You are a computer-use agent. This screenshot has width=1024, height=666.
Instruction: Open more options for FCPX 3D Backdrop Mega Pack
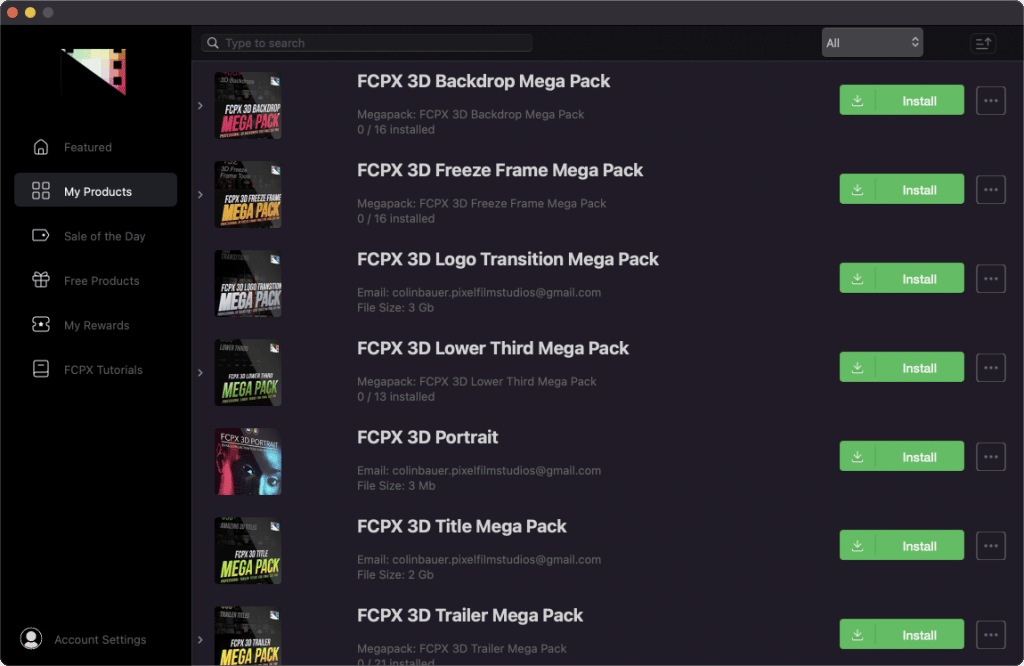[x=991, y=101]
